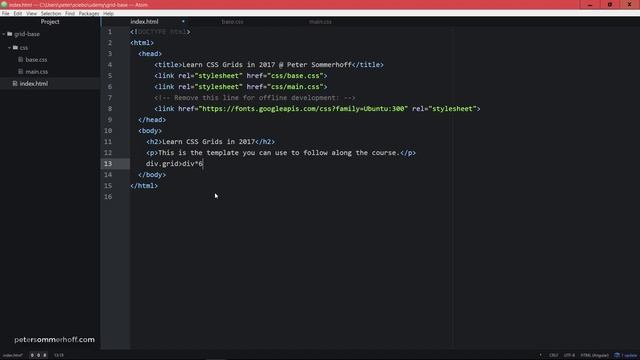Change the HTML grammar selector
640x360 pixels.
[x=595, y=356]
